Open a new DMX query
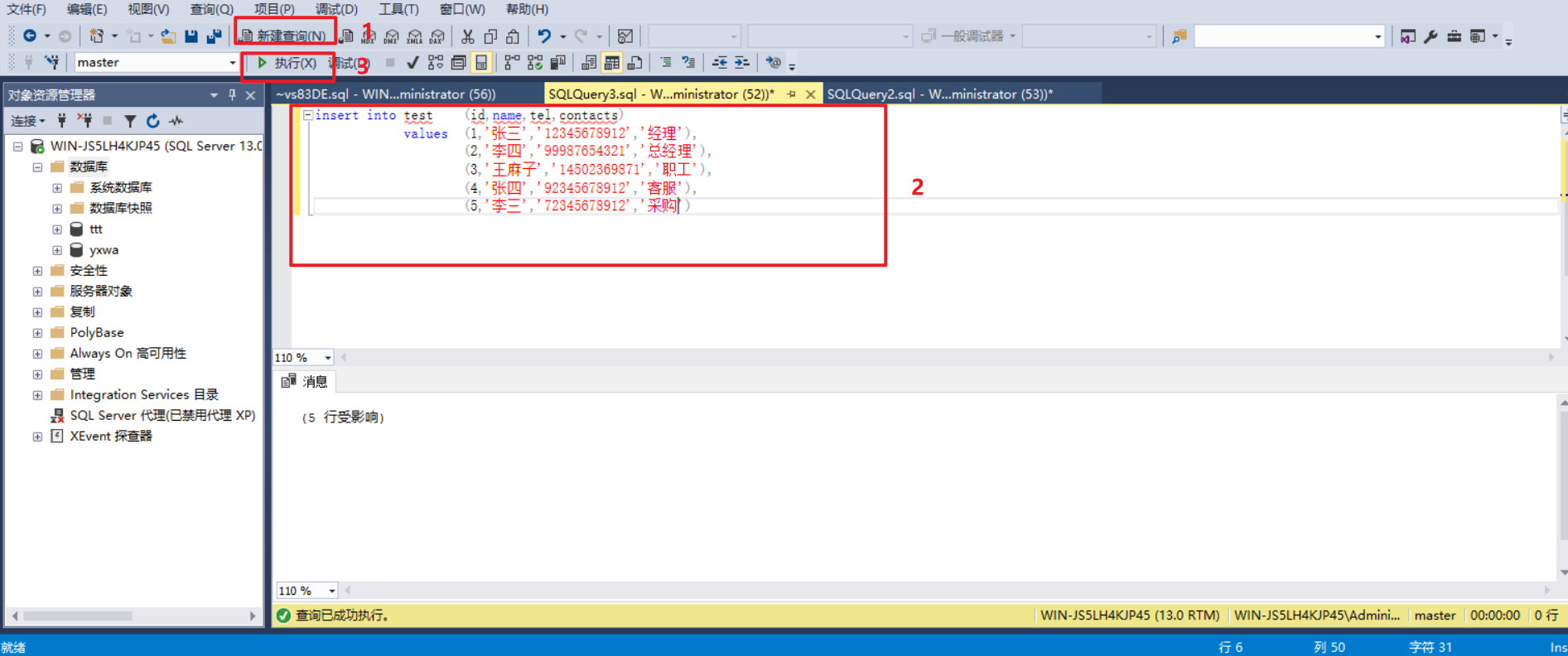Image resolution: width=1568 pixels, height=656 pixels. point(392,36)
